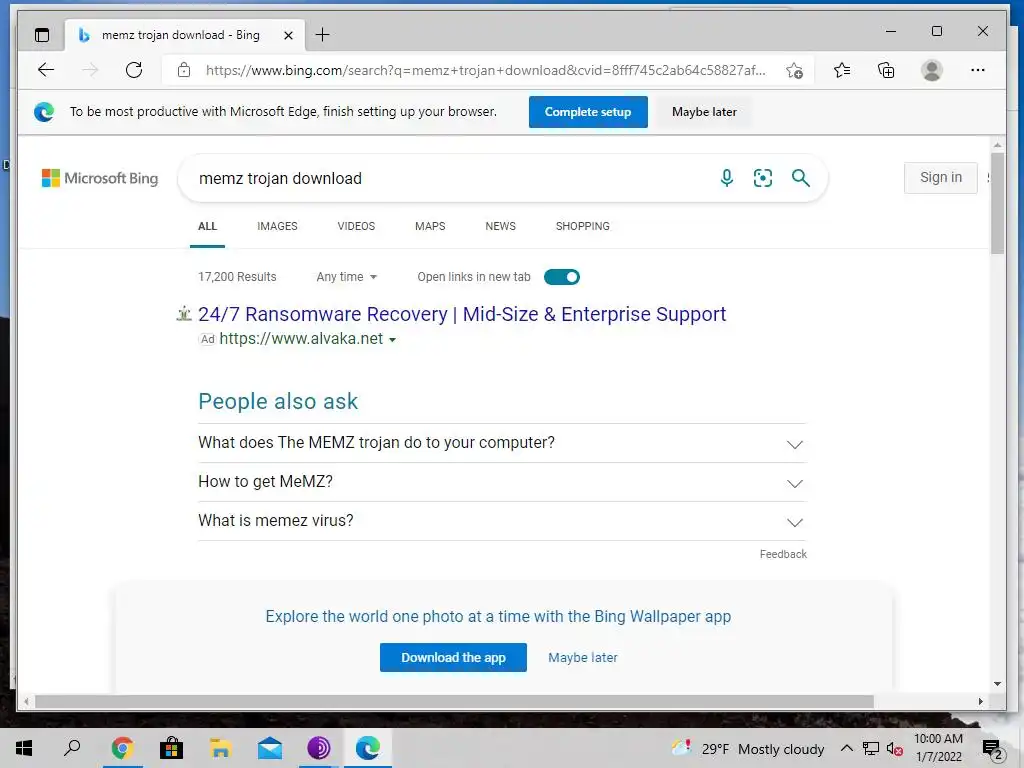Click in the Bing search text field
1024x768 pixels.
[451, 178]
